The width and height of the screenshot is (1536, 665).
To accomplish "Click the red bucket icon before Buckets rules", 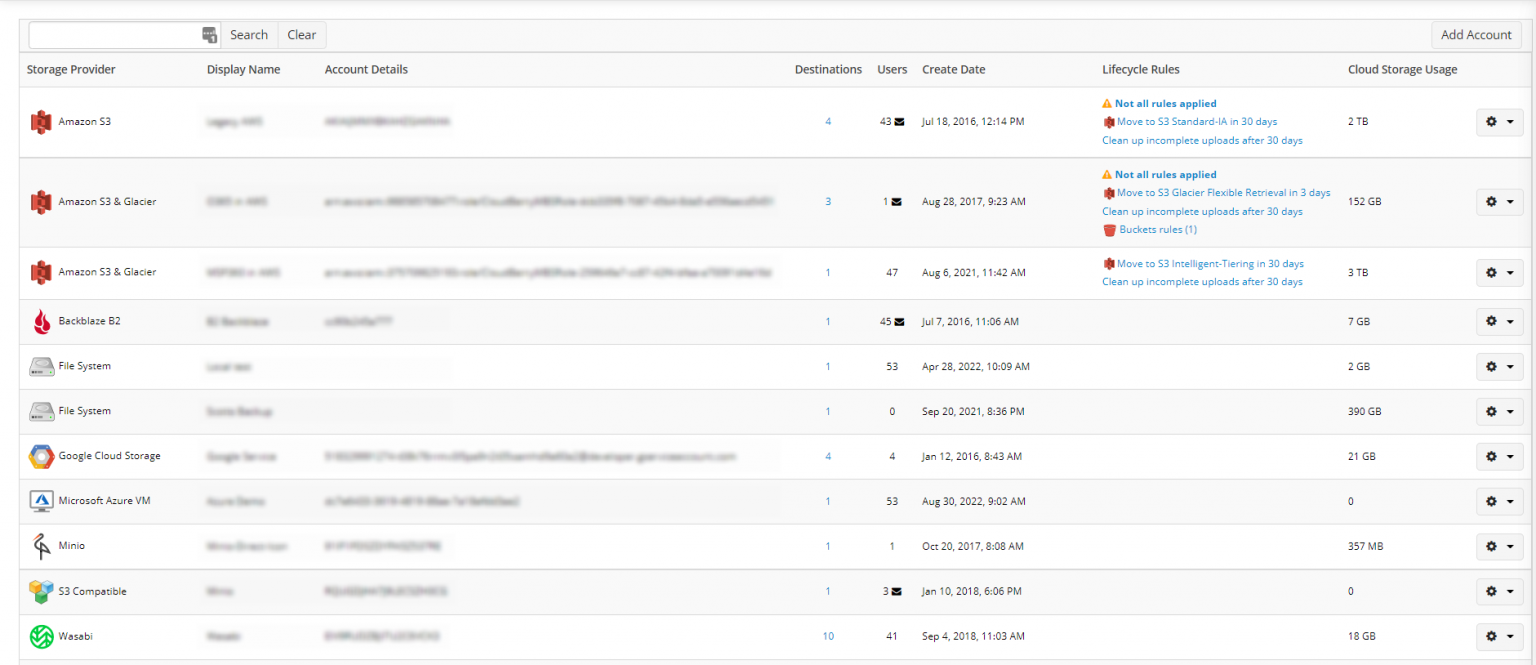I will [x=1110, y=229].
